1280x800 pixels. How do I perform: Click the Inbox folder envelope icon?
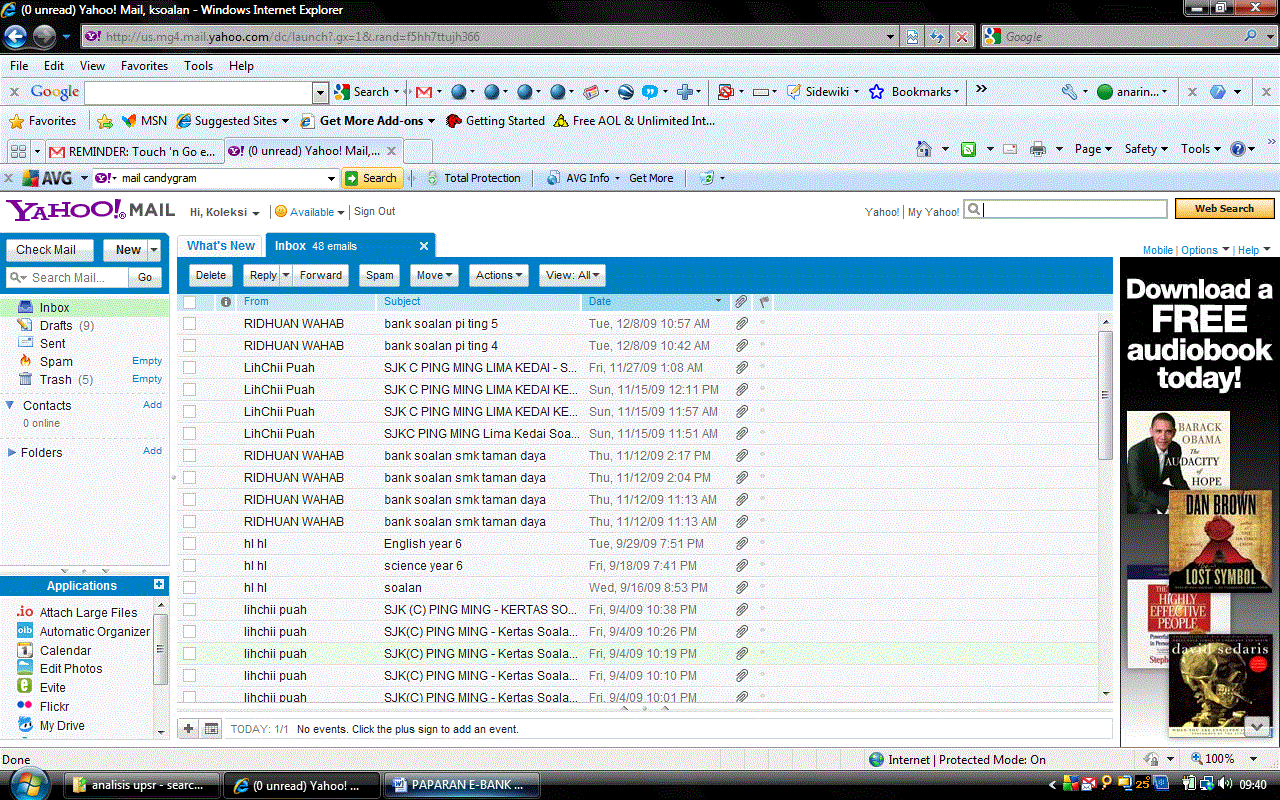pos(25,308)
